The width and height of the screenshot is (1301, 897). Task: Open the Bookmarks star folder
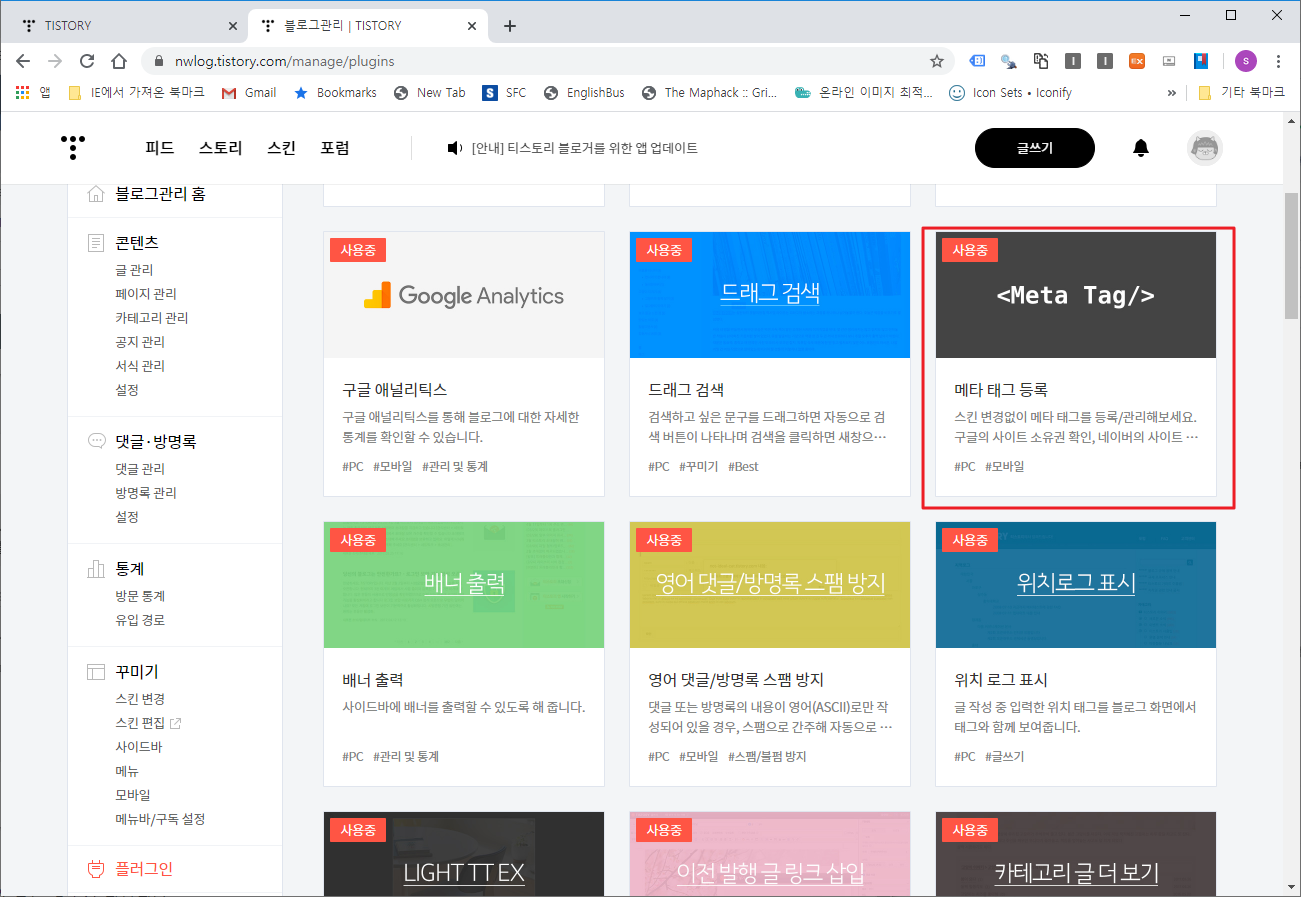point(335,92)
